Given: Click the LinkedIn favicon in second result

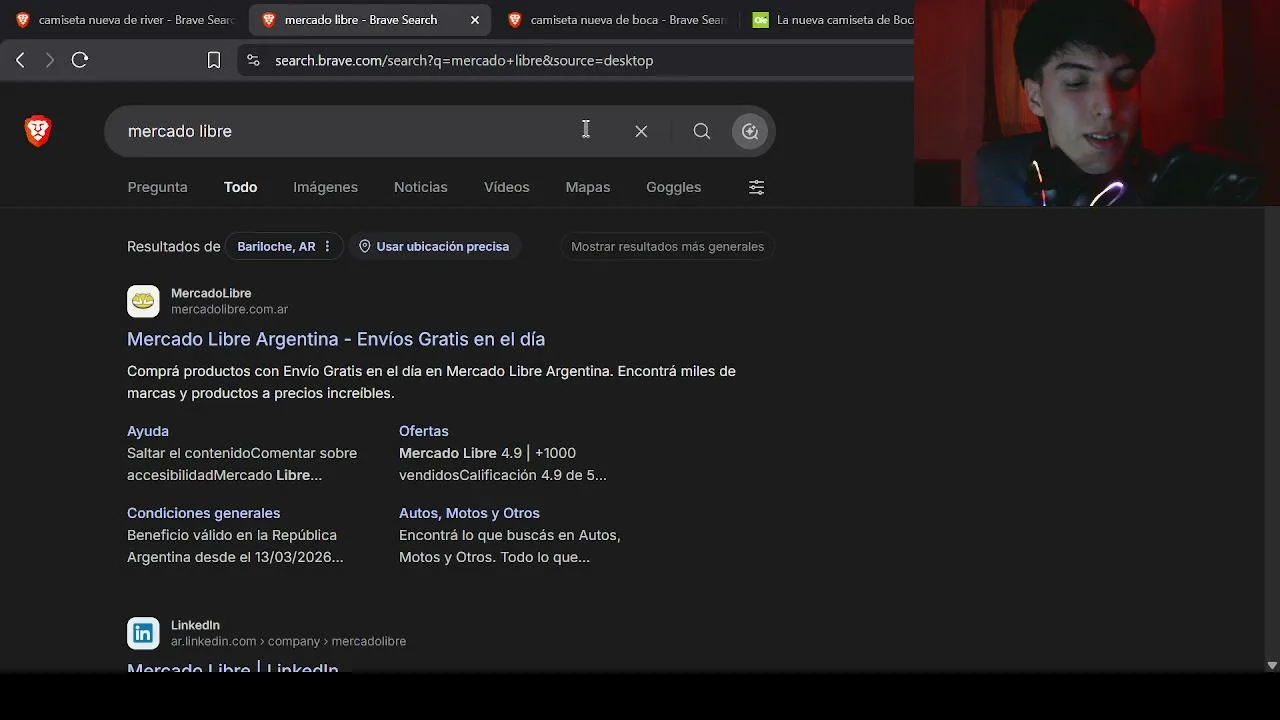Looking at the screenshot, I should pos(143,633).
